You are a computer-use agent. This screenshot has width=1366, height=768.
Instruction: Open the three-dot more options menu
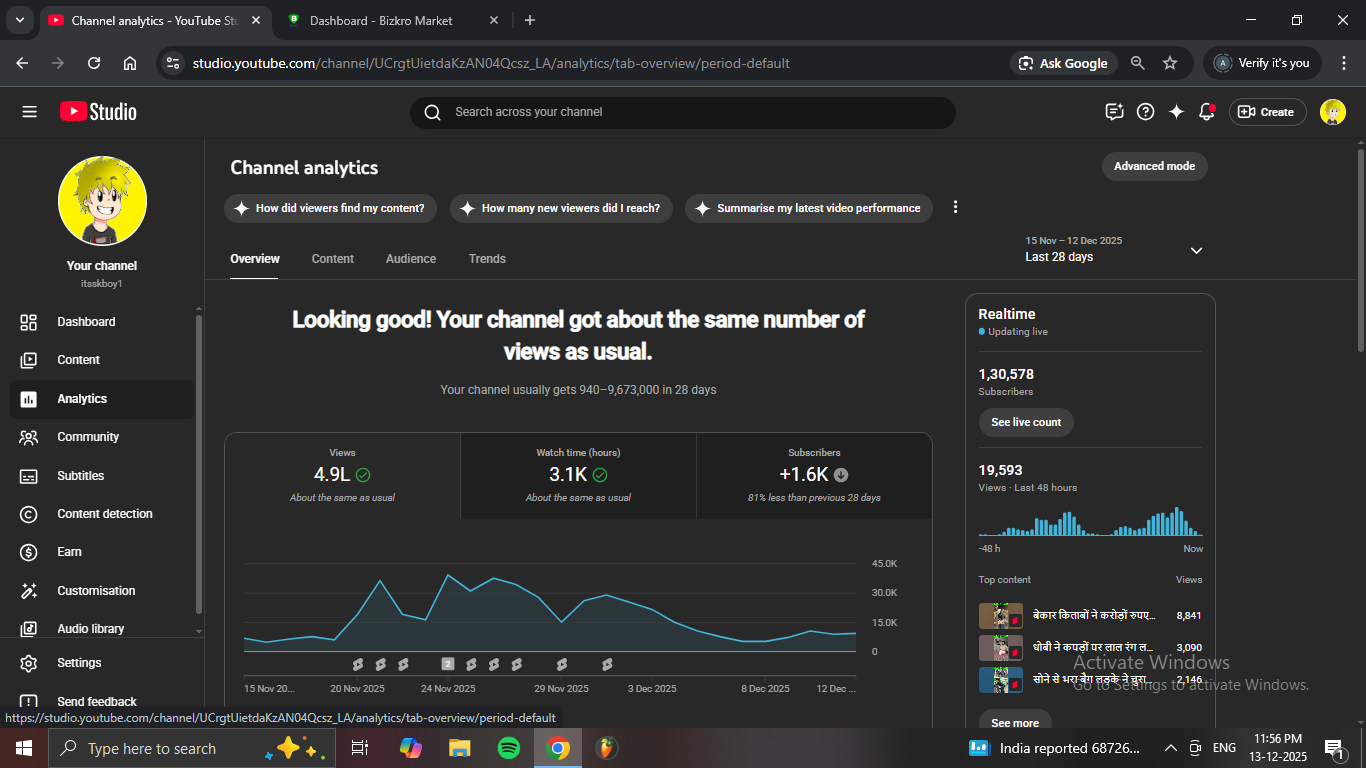[955, 207]
